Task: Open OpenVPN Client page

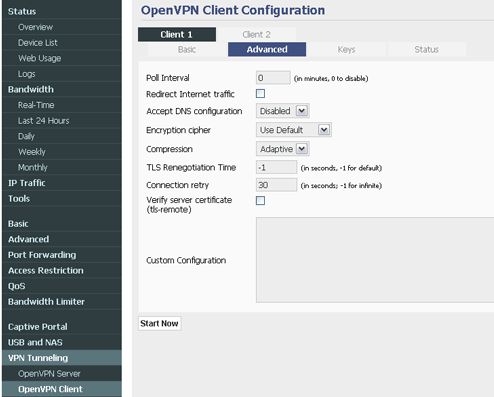Action: click(x=62, y=389)
